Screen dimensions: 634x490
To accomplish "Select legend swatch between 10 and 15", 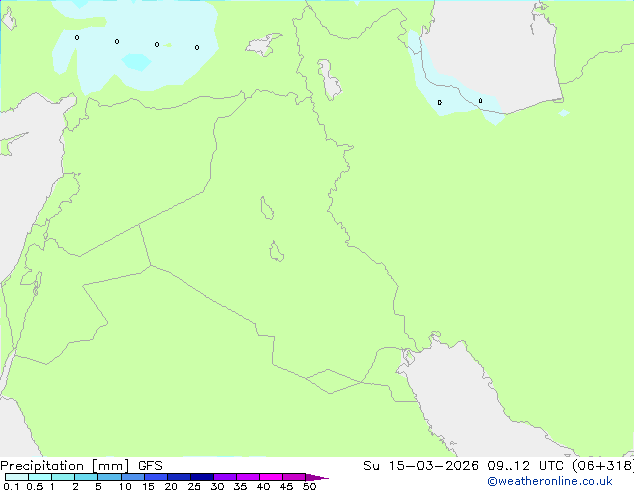I will click(133, 477).
